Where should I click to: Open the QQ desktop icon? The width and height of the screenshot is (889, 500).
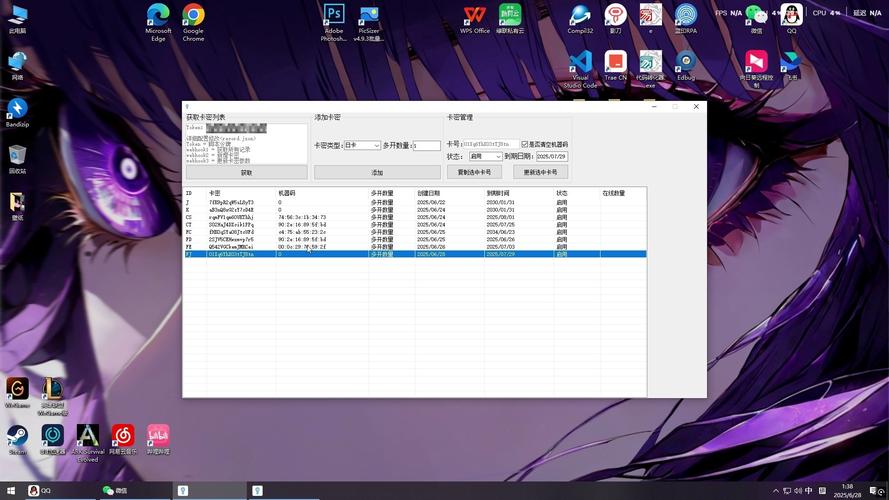pos(791,16)
